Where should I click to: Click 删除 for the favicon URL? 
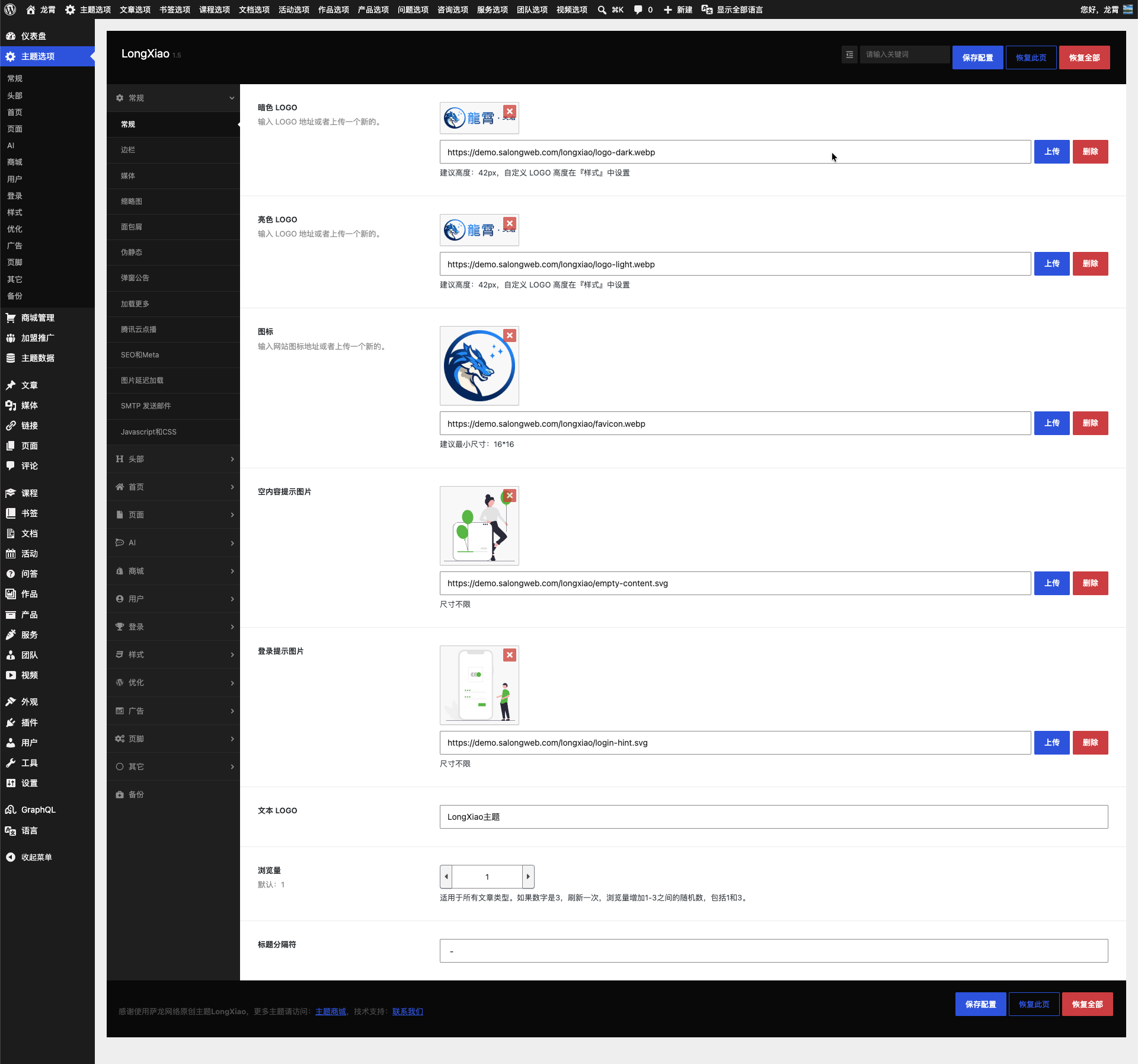(1091, 423)
